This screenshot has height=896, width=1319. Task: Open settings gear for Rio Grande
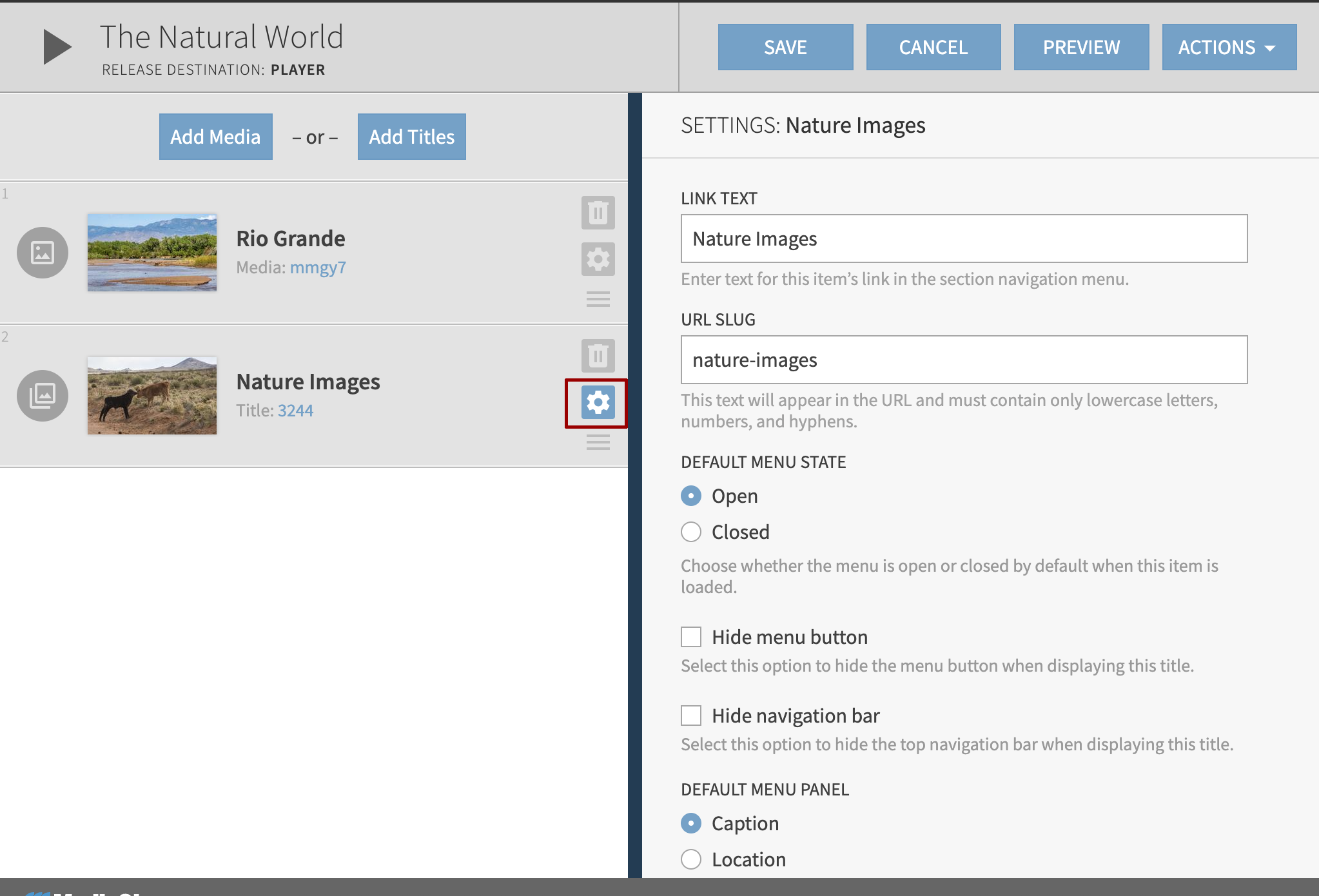point(598,259)
